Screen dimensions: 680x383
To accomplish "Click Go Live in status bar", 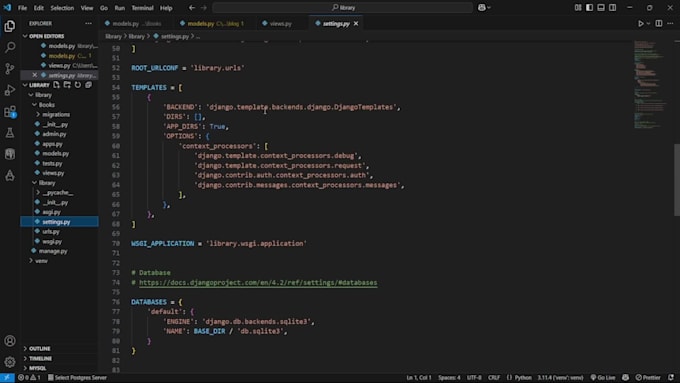I will 603,378.
